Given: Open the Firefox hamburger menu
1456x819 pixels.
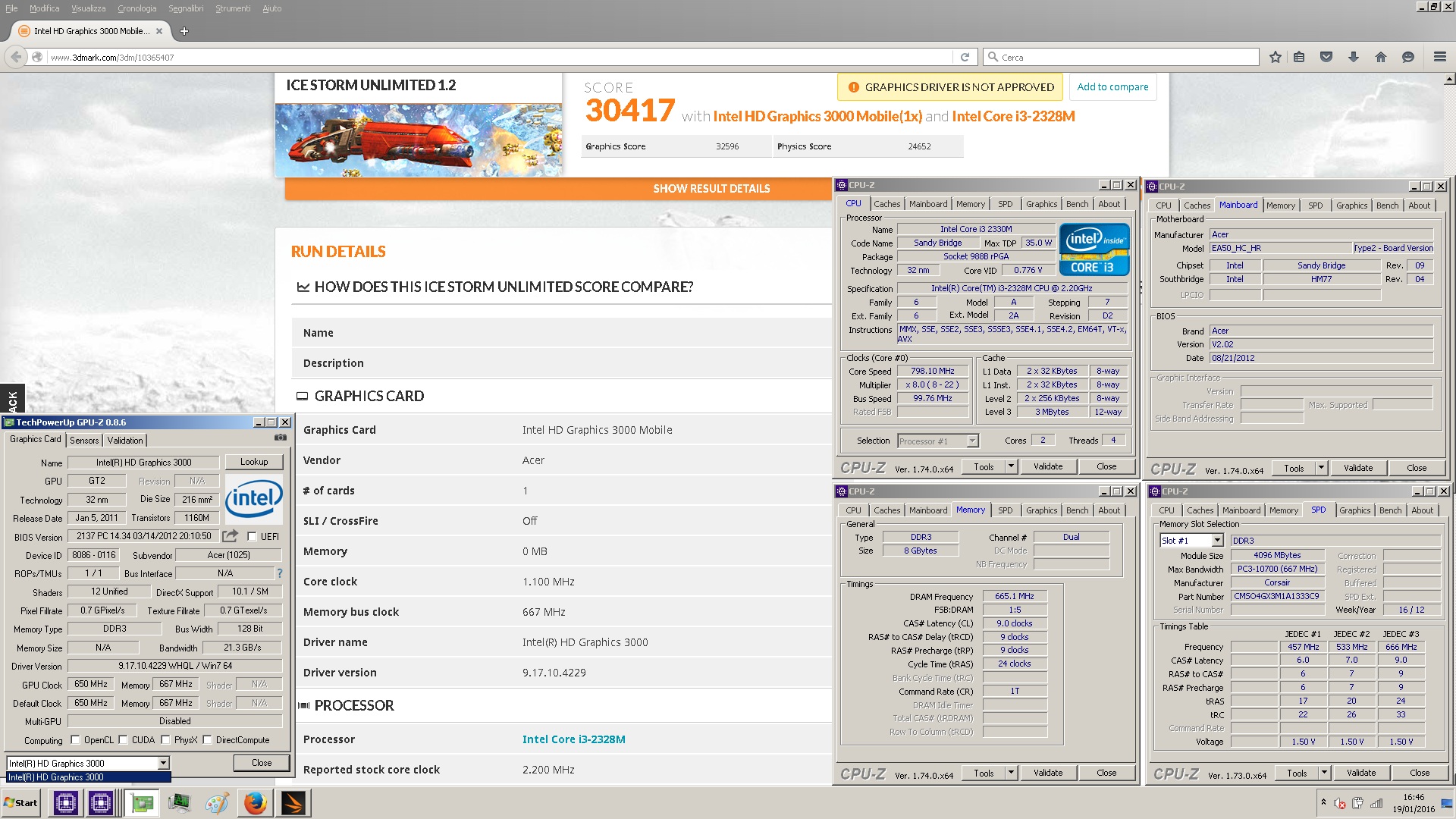Looking at the screenshot, I should click(1440, 57).
